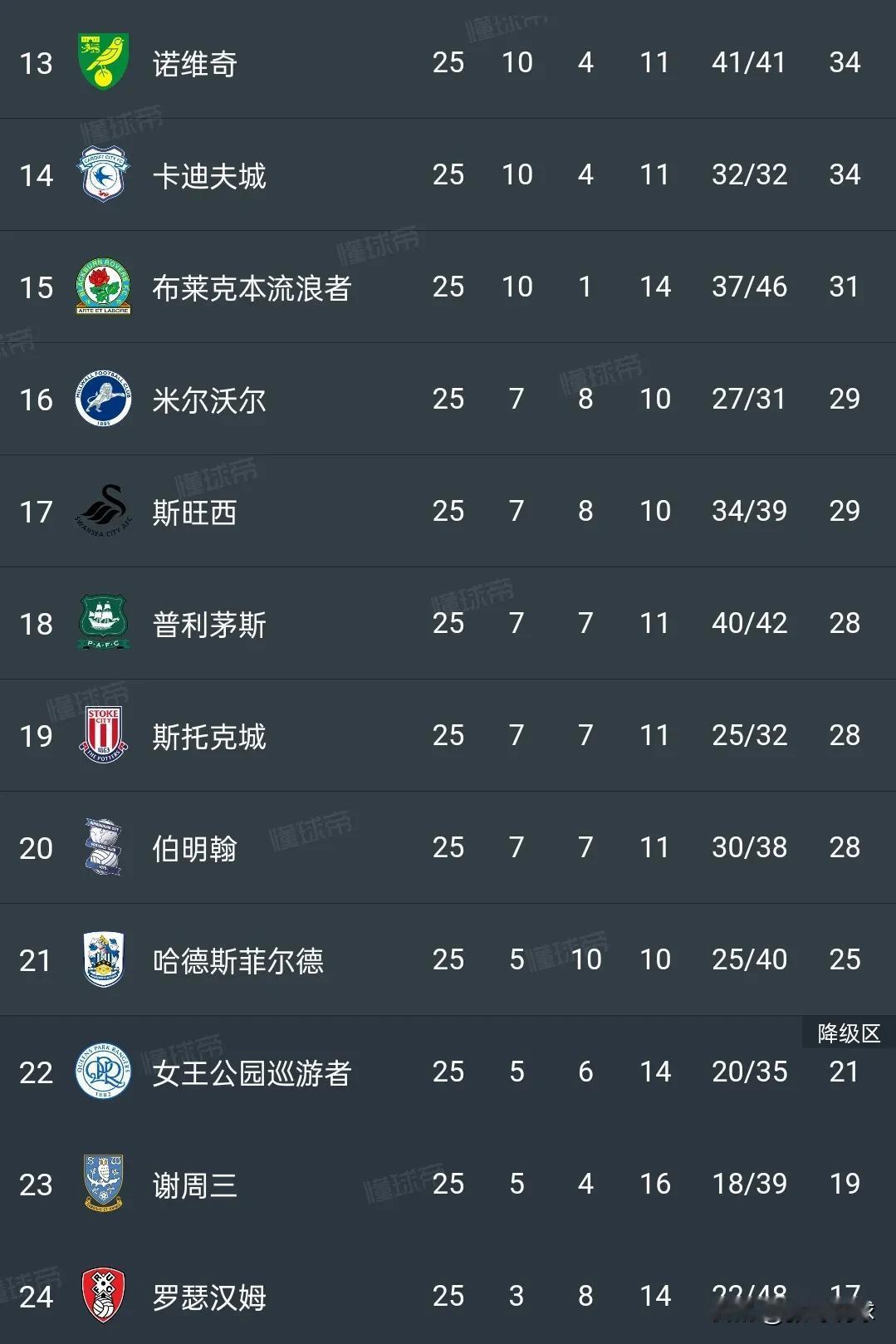Tap the 40/42 goals for Plymouth
896x1344 pixels.
click(x=749, y=623)
